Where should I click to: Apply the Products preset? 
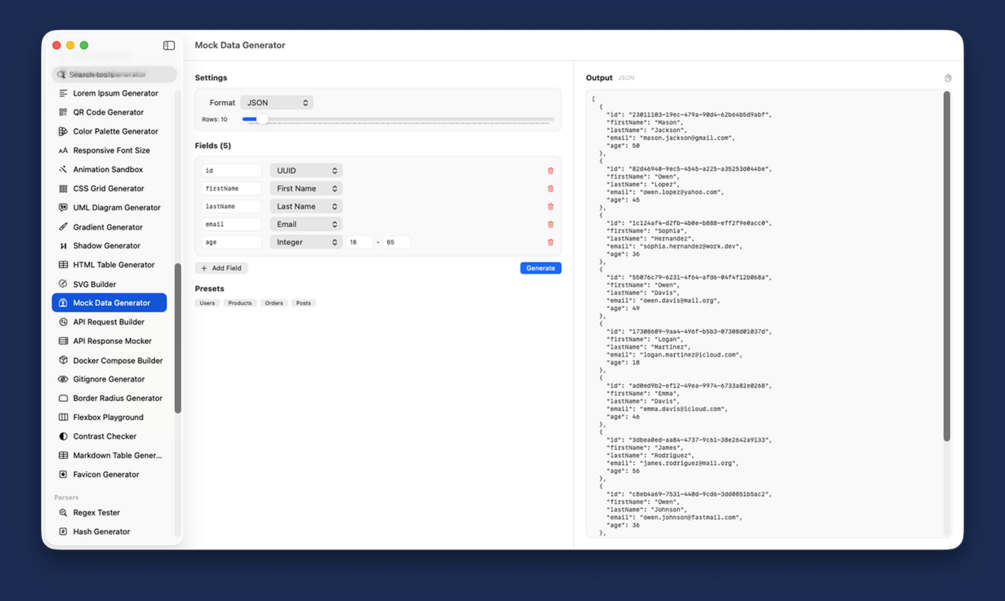tap(240, 303)
